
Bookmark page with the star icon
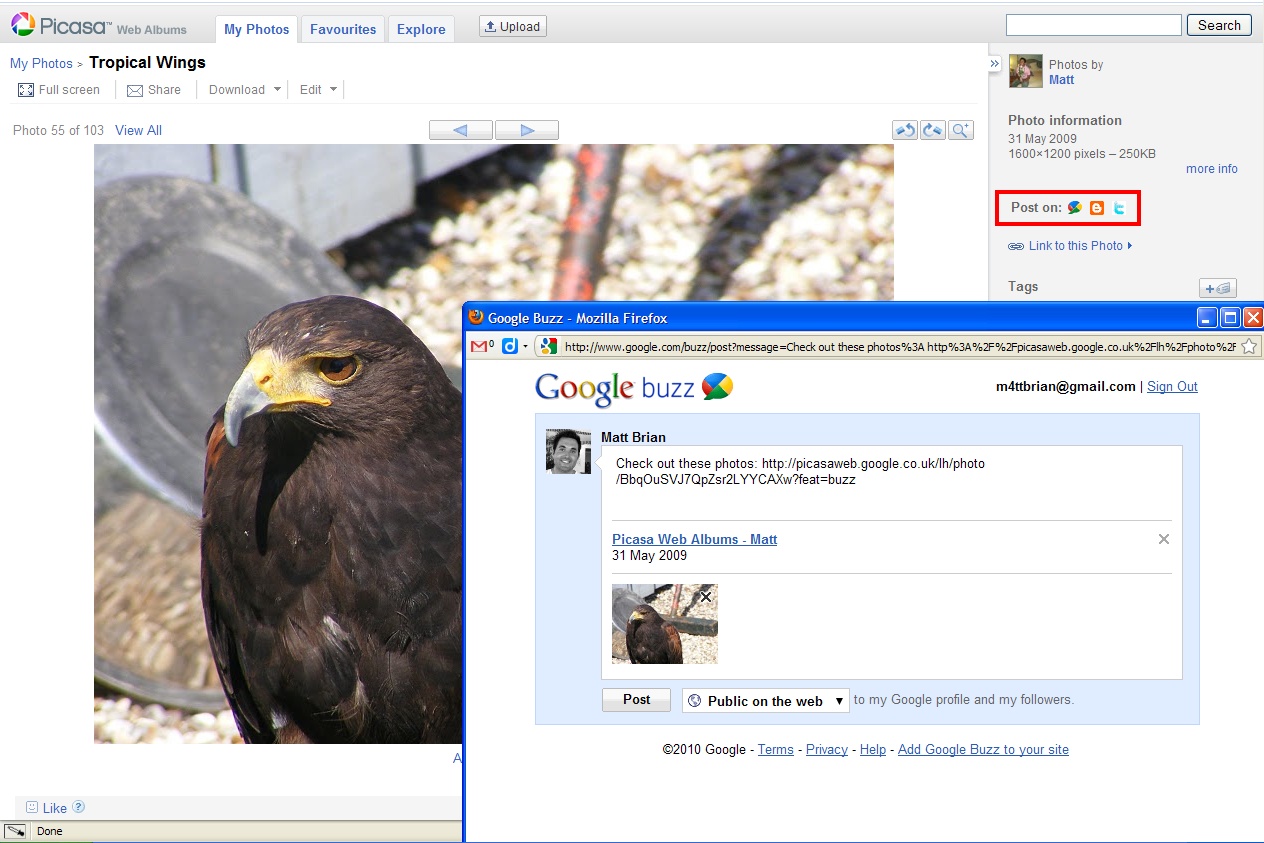[x=1249, y=346]
